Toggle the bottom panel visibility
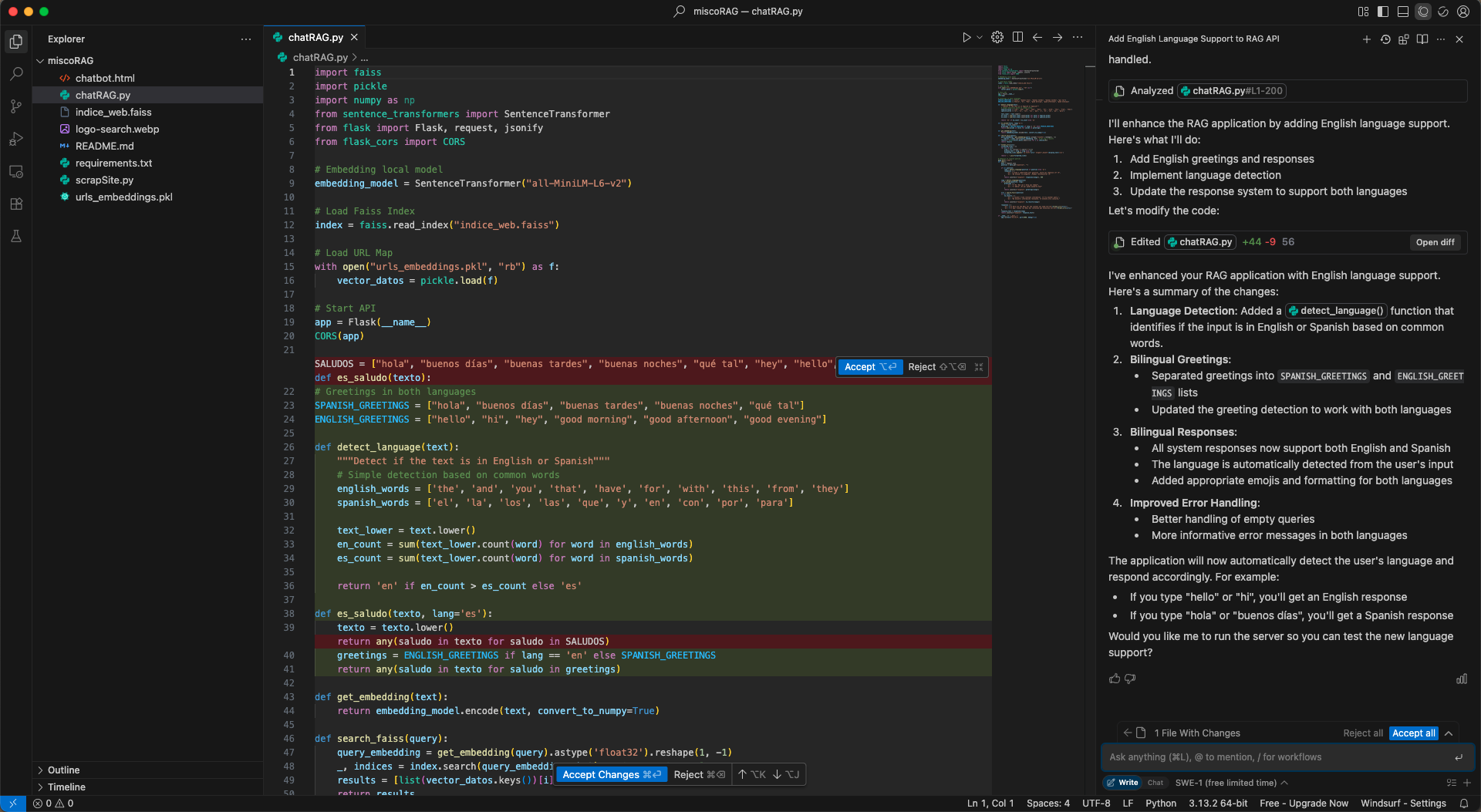The height and width of the screenshot is (812, 1481). click(x=1403, y=12)
